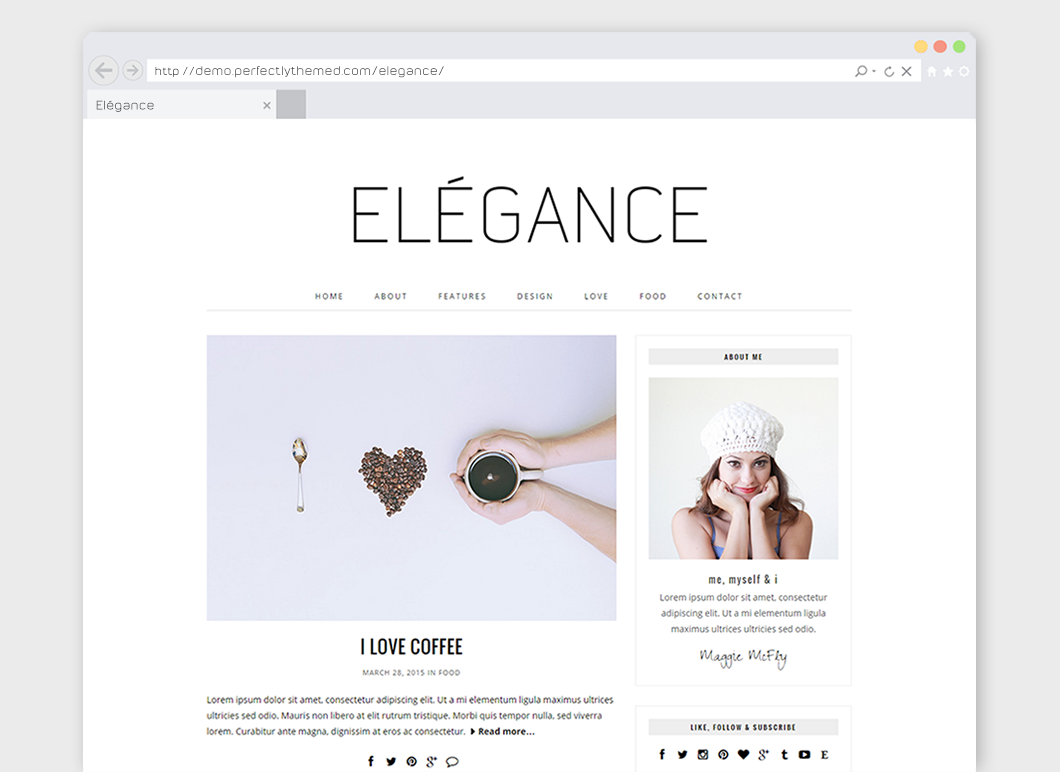The image size is (1060, 772).
Task: Select the Design navigation item
Action: tap(535, 296)
